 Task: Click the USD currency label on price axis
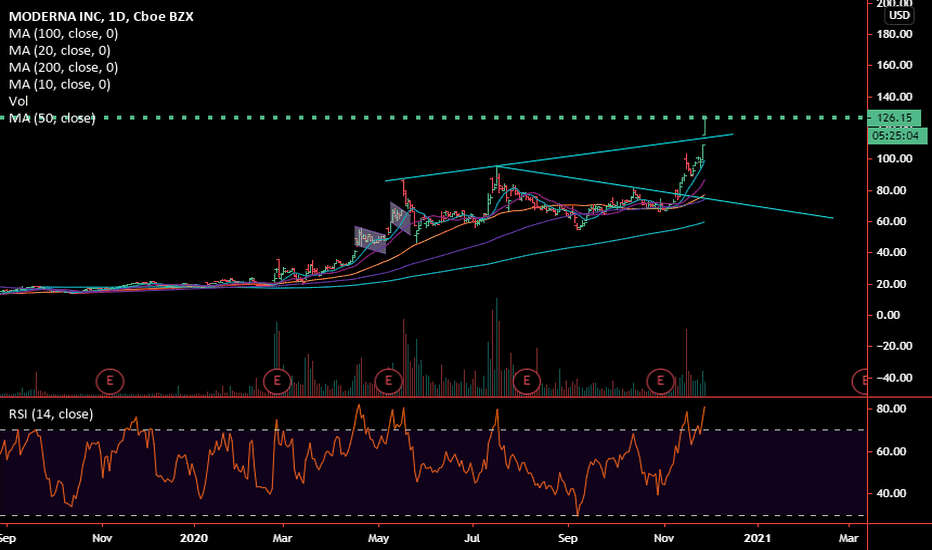point(899,15)
